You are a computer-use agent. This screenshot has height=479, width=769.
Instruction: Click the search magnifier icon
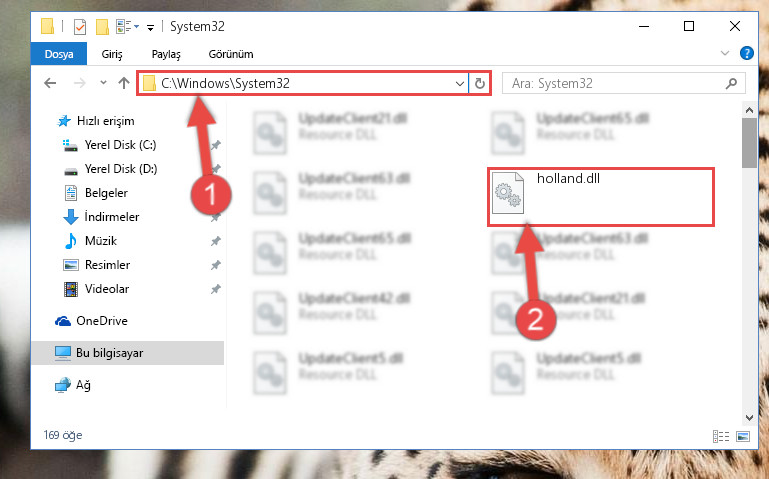731,84
